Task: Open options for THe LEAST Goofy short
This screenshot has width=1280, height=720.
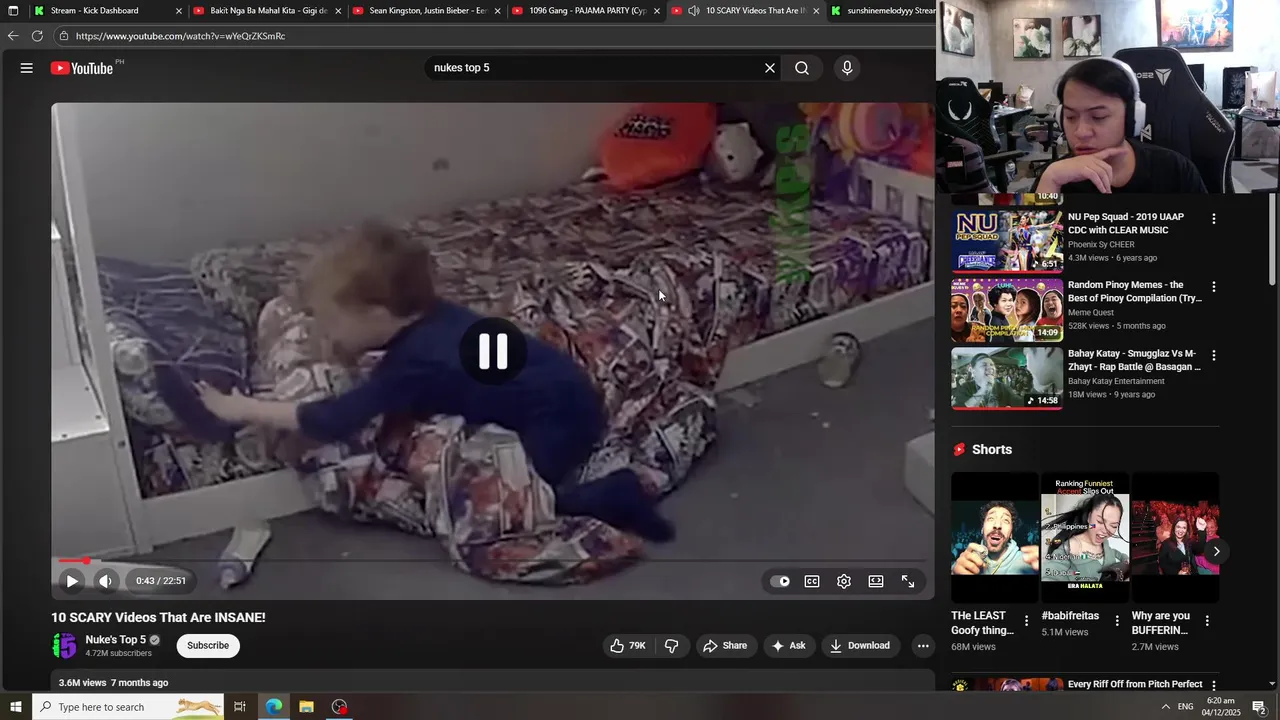Action: (x=1026, y=621)
